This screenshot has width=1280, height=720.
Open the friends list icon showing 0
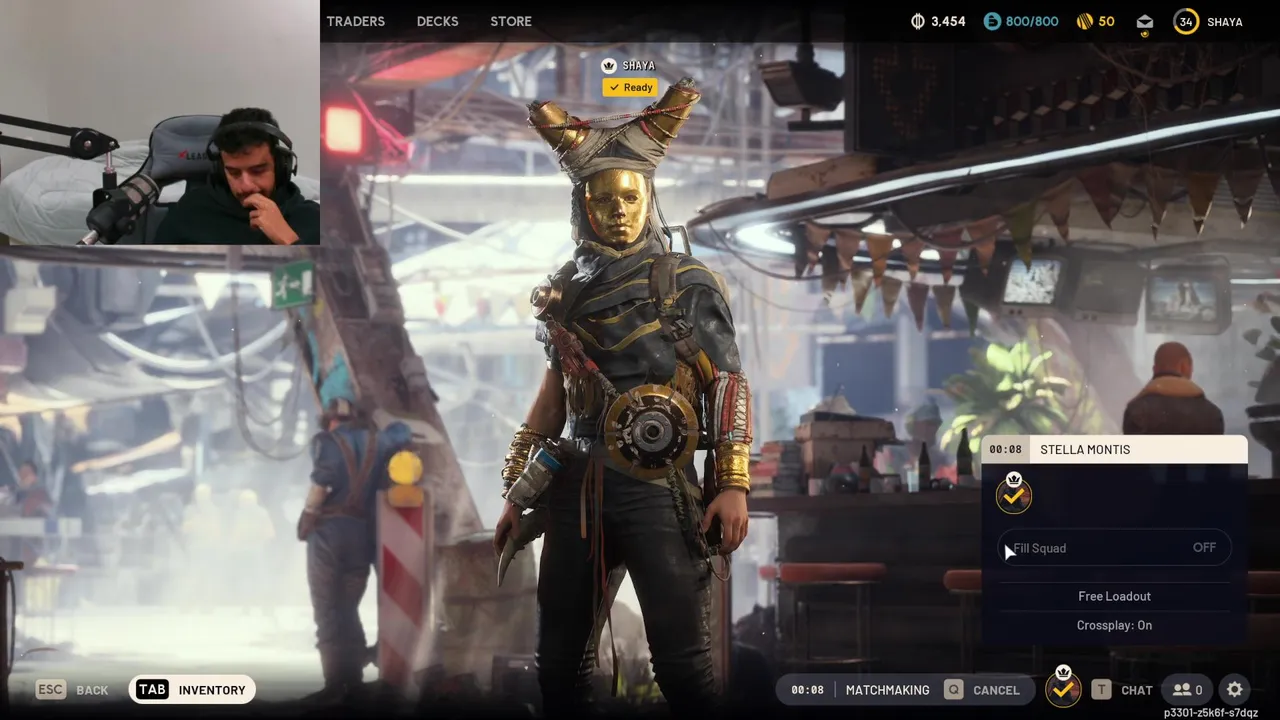tap(1187, 690)
